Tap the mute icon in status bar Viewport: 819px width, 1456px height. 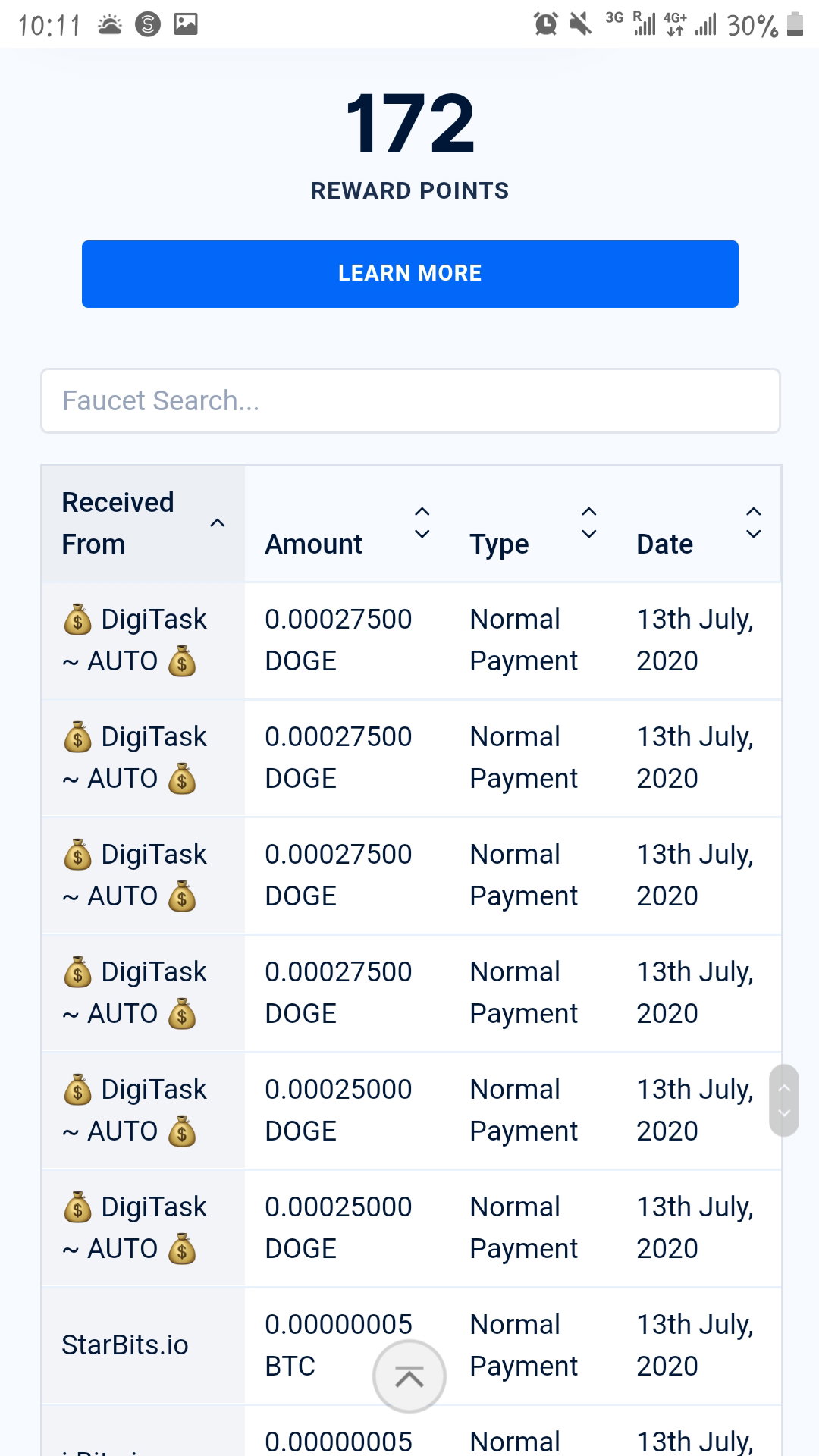click(x=581, y=24)
